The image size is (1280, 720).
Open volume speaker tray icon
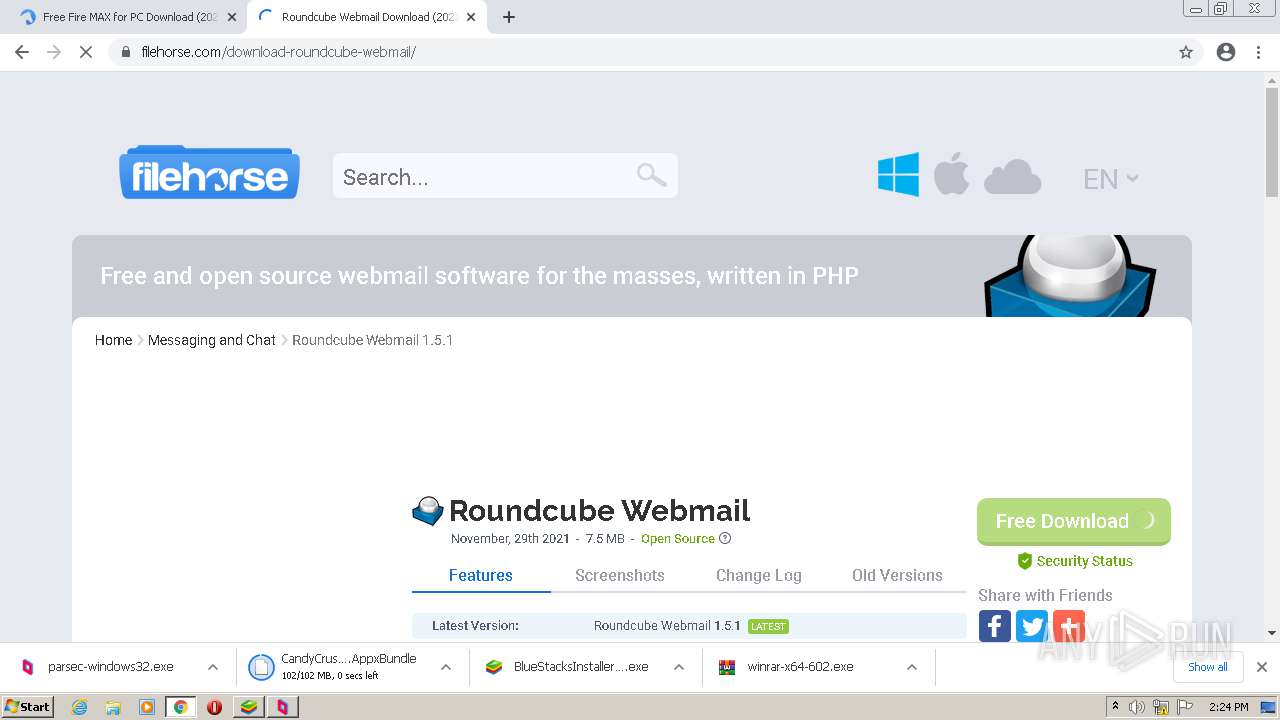tap(1137, 707)
